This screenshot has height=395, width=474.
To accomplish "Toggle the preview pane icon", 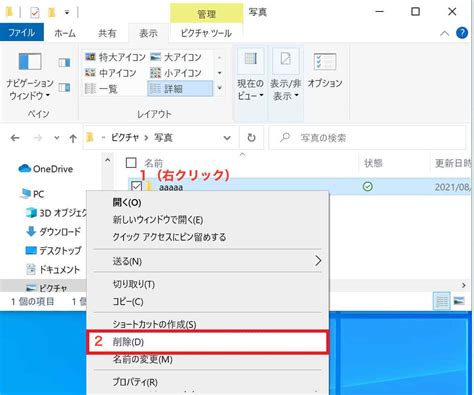I will coord(64,62).
